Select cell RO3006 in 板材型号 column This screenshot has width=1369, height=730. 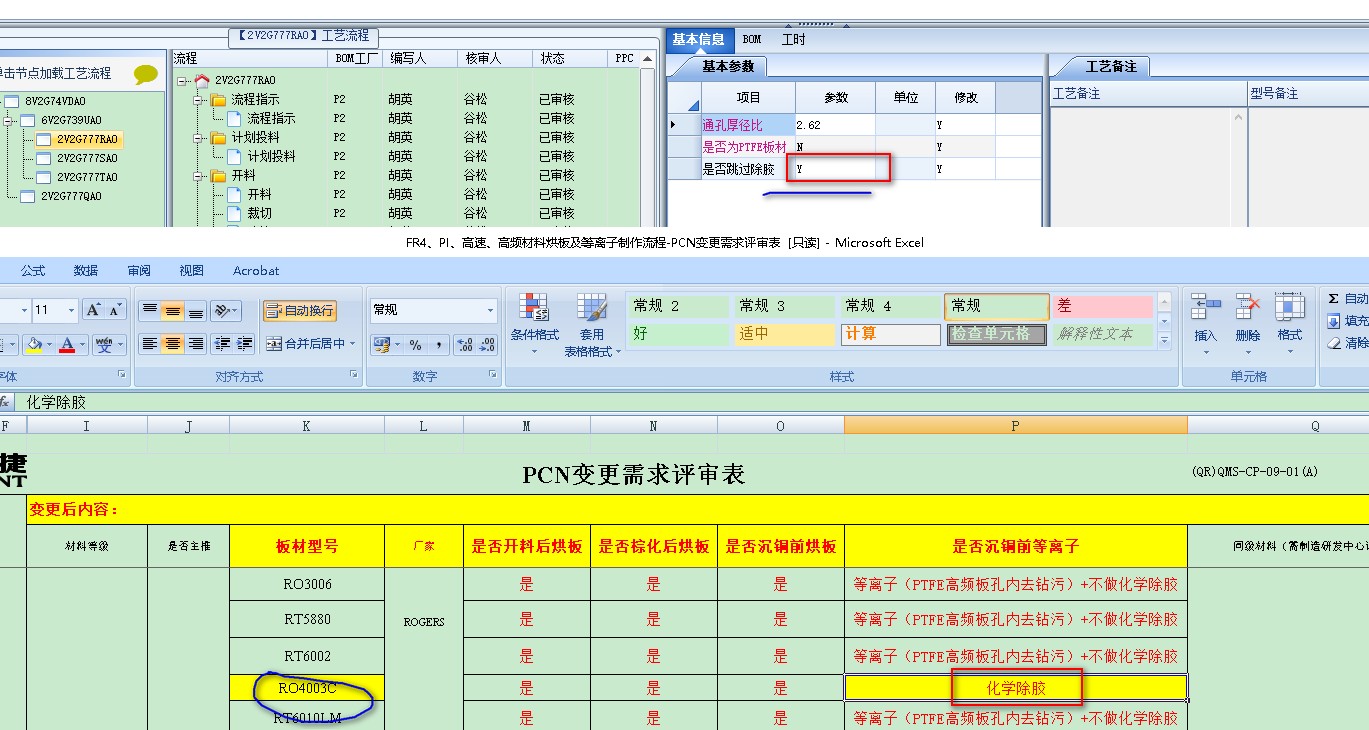[x=306, y=584]
